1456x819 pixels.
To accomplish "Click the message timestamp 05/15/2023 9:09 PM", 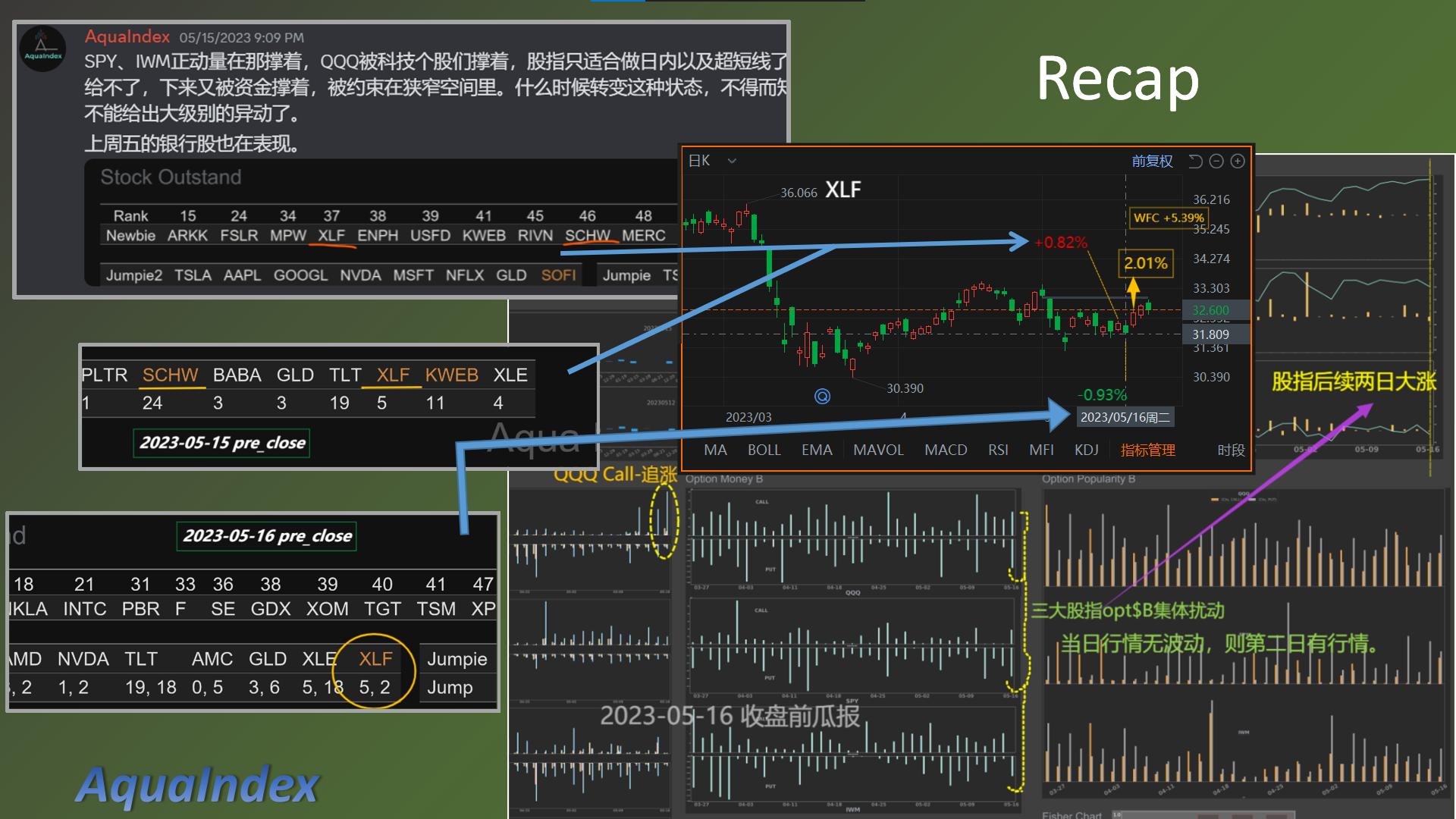I will click(241, 38).
